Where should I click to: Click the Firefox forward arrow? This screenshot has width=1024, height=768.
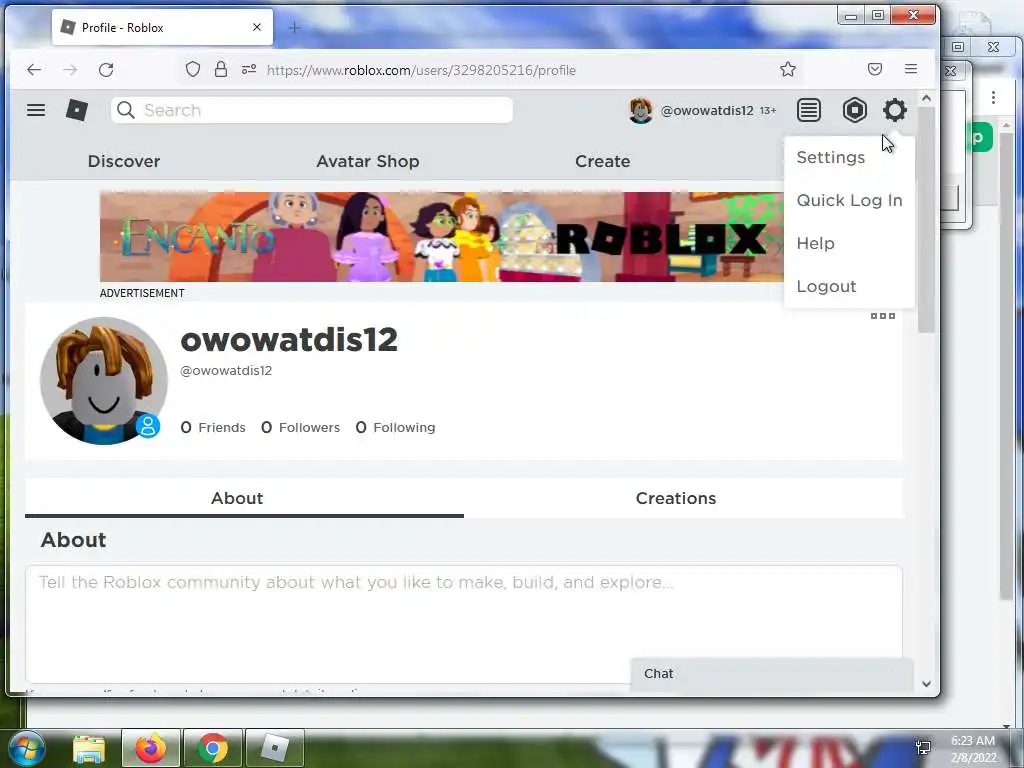coord(70,70)
